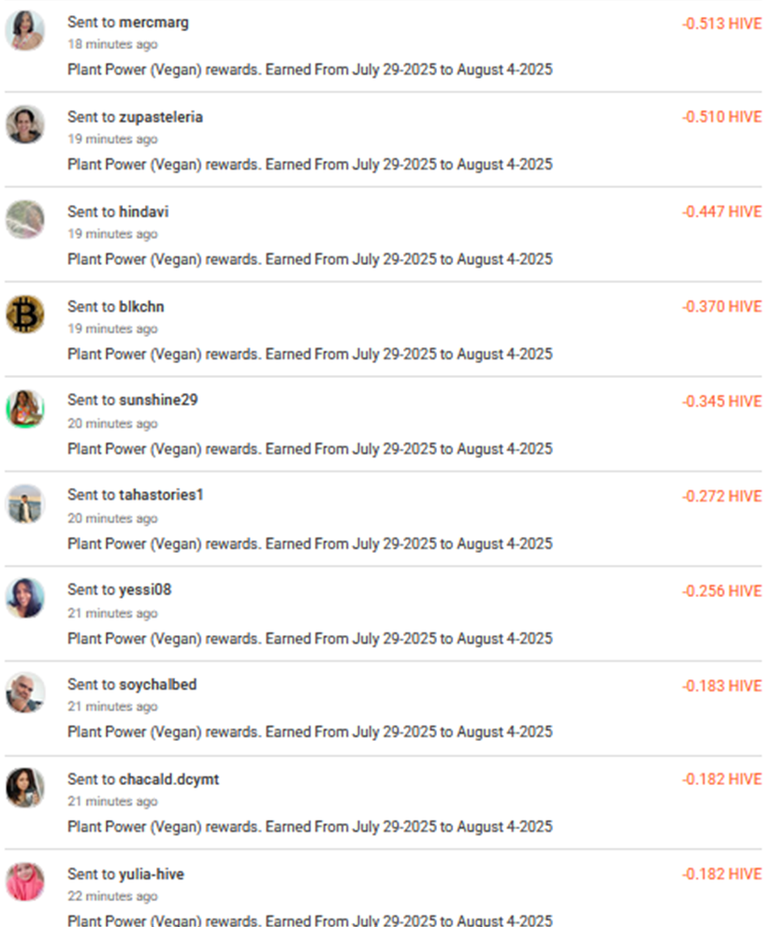Viewport: 768px width, 927px height.
Task: Visit the mercmarg username link
Action: 154,23
